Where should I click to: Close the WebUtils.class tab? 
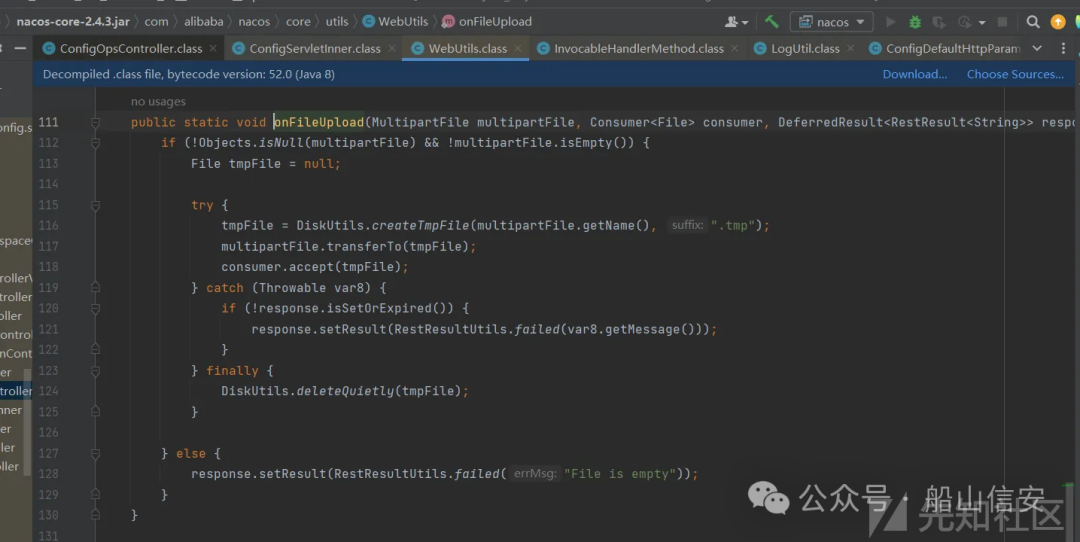point(518,48)
